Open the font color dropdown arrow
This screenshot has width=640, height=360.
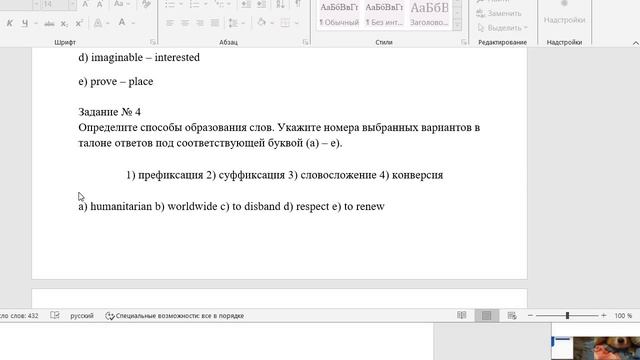click(x=133, y=23)
